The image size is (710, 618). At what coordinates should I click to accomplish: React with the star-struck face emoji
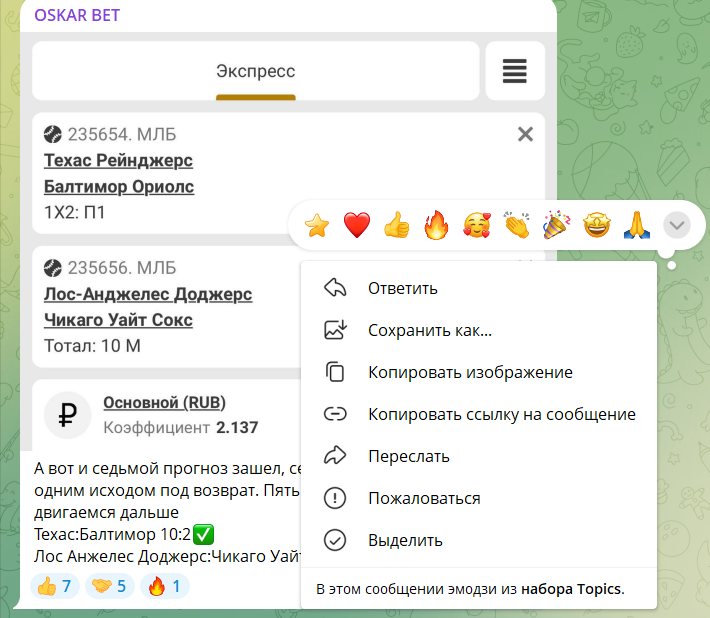click(x=595, y=226)
